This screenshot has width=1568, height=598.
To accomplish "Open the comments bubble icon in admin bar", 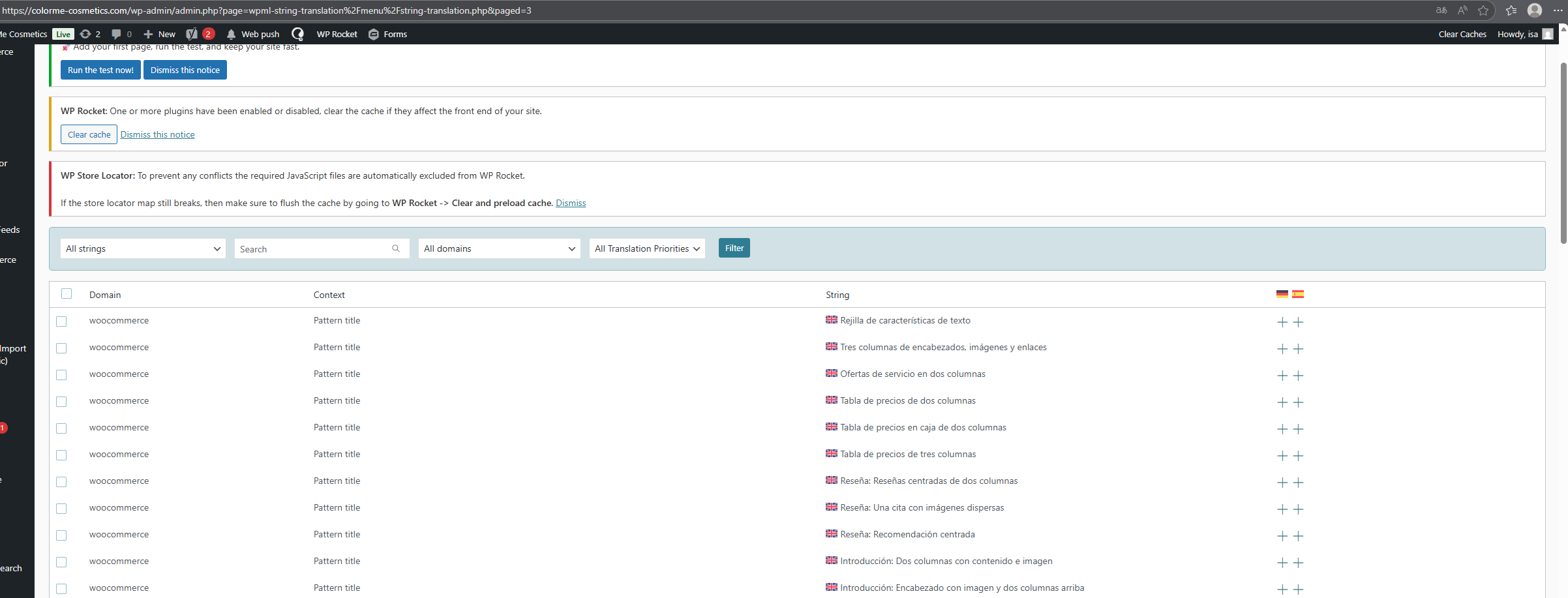I will [x=116, y=34].
